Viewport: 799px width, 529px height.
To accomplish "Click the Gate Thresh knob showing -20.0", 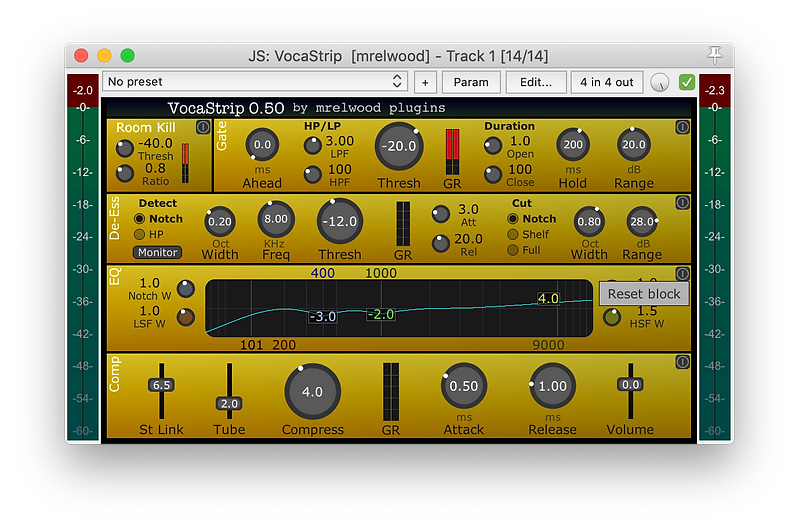I will tap(400, 147).
